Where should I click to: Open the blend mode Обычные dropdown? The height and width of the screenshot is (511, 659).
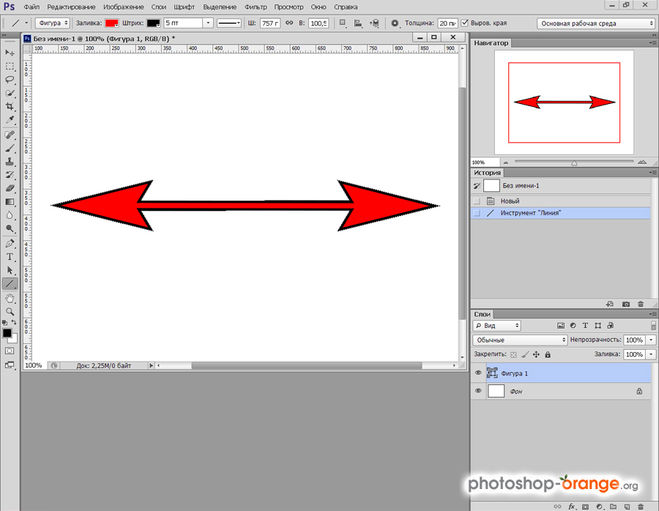tap(520, 340)
